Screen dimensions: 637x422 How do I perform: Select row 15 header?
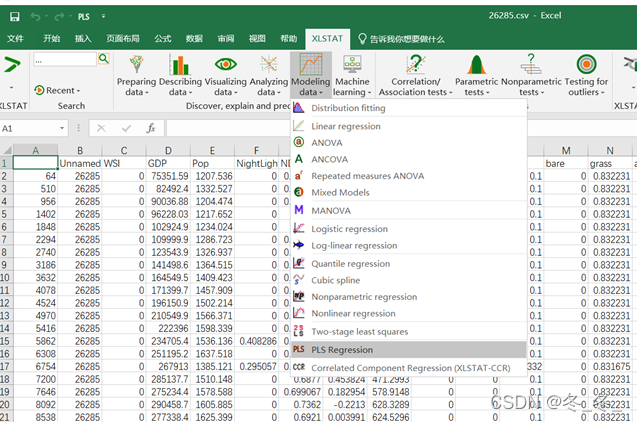tap(5, 341)
